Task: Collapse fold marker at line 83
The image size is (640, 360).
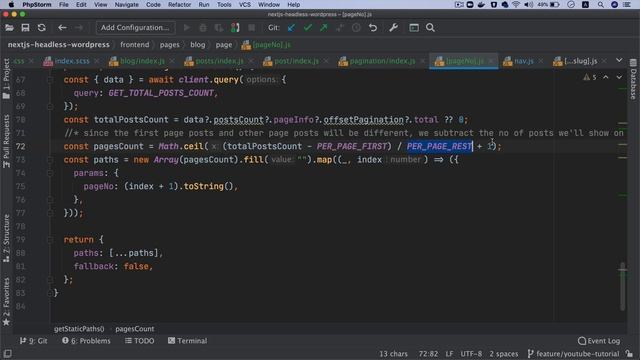Action: tap(50, 293)
